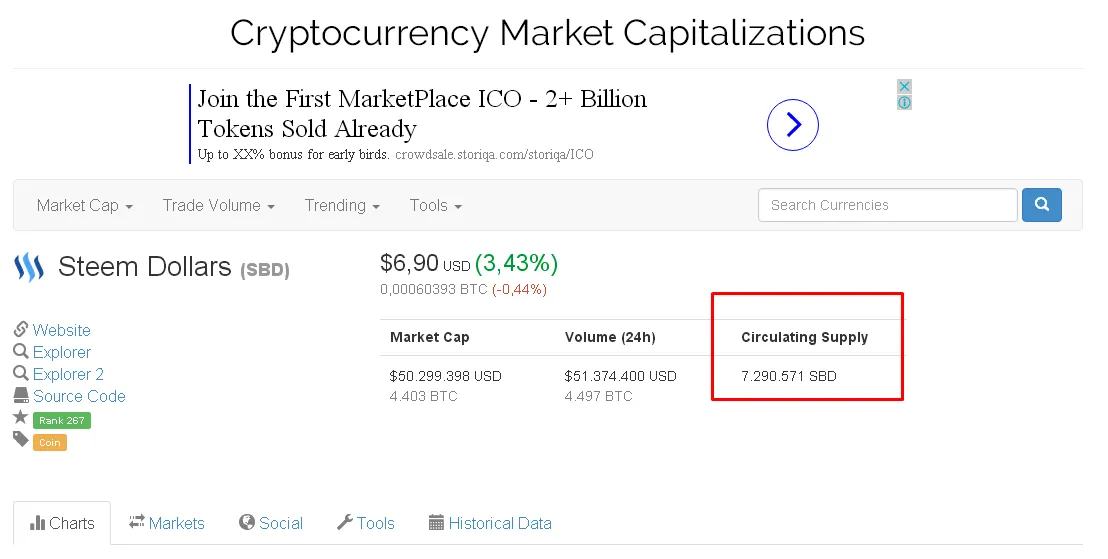
Task: Expand the Tools dropdown in navbar
Action: [x=435, y=206]
